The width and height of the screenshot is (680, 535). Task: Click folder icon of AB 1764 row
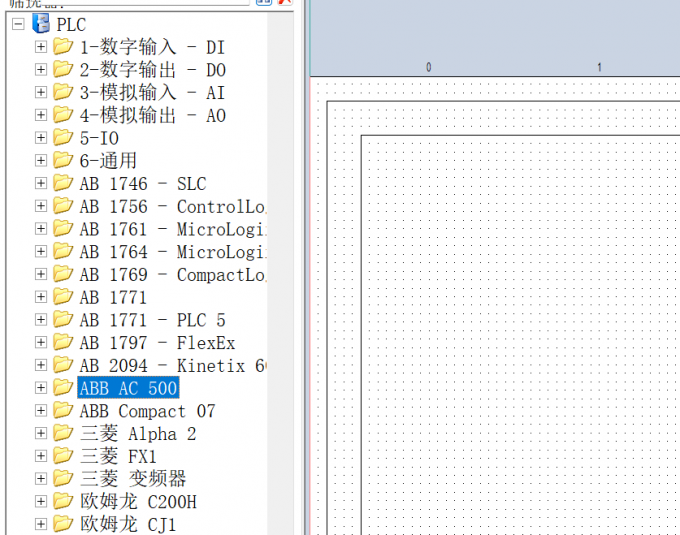[x=63, y=251]
